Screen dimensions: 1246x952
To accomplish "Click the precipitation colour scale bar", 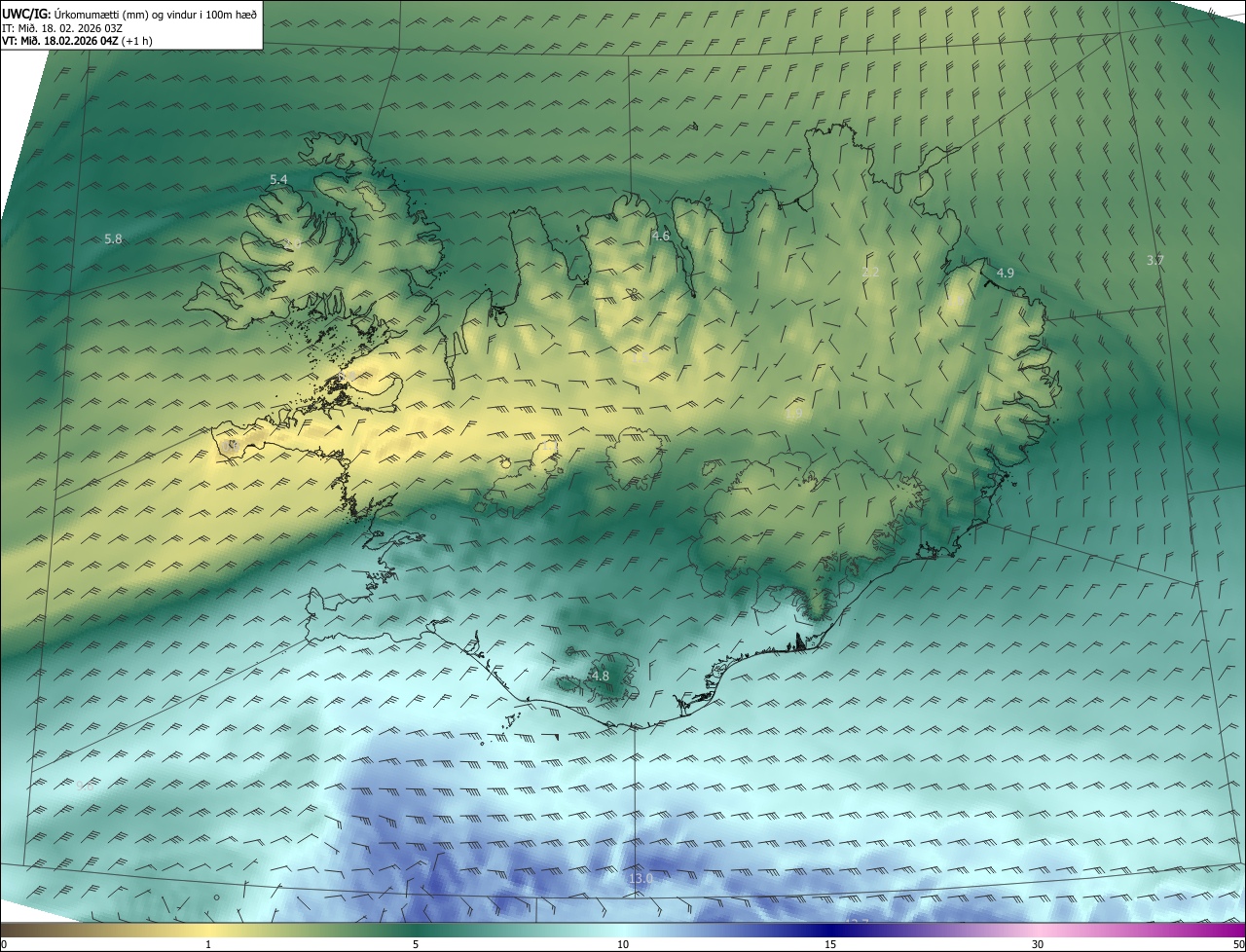I will pos(623,930).
